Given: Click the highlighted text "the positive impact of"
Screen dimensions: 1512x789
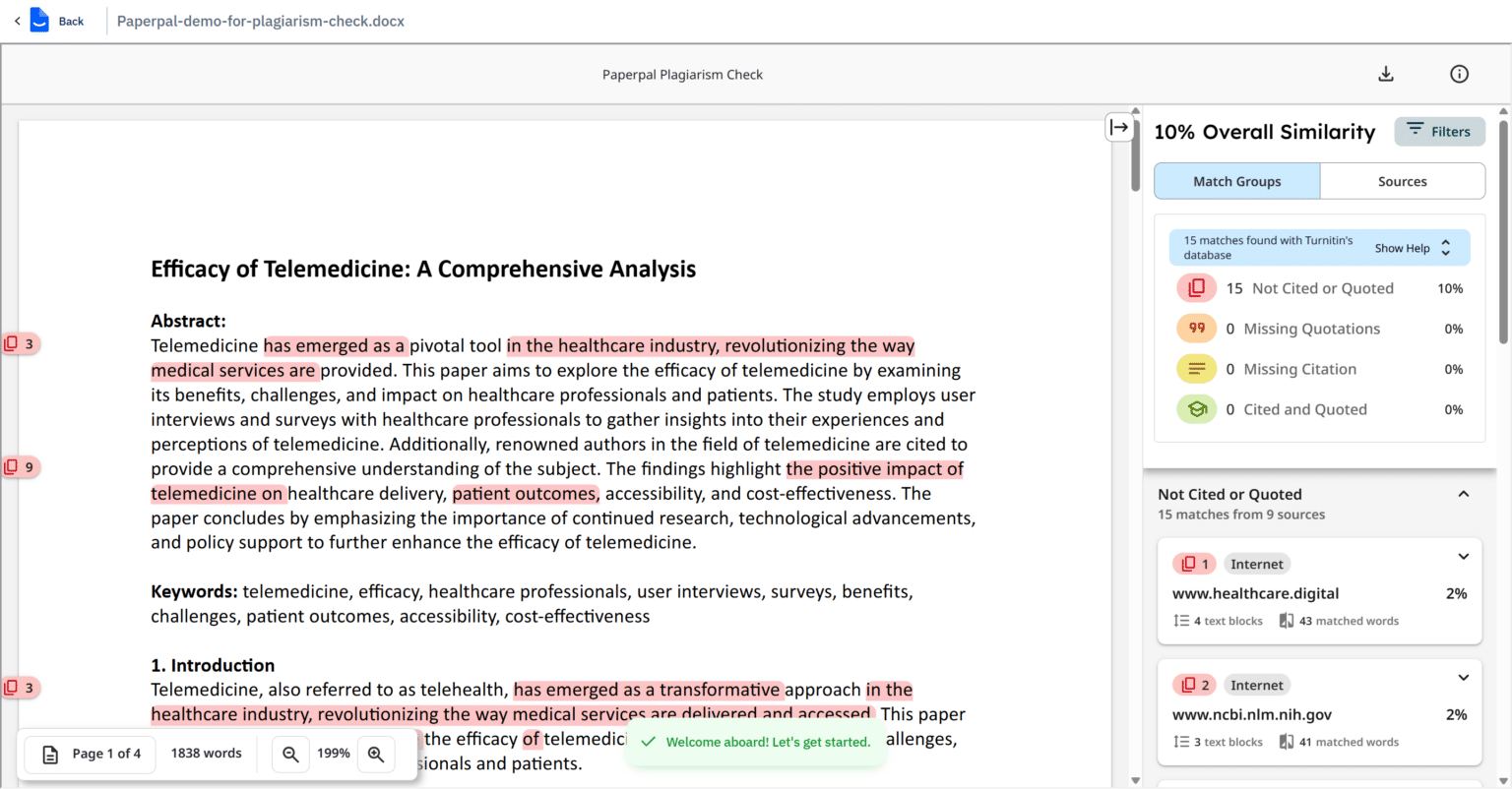Looking at the screenshot, I should tap(875, 469).
